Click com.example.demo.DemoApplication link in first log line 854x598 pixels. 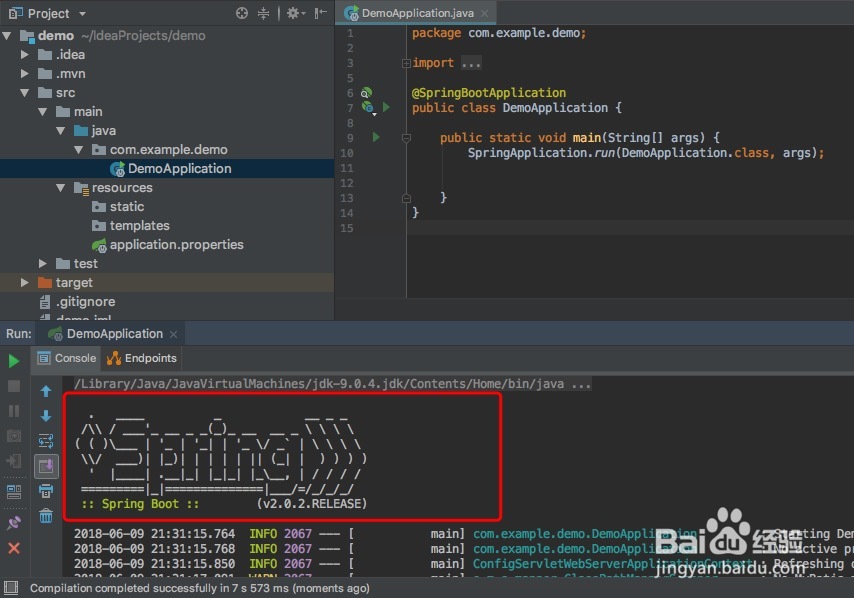584,534
